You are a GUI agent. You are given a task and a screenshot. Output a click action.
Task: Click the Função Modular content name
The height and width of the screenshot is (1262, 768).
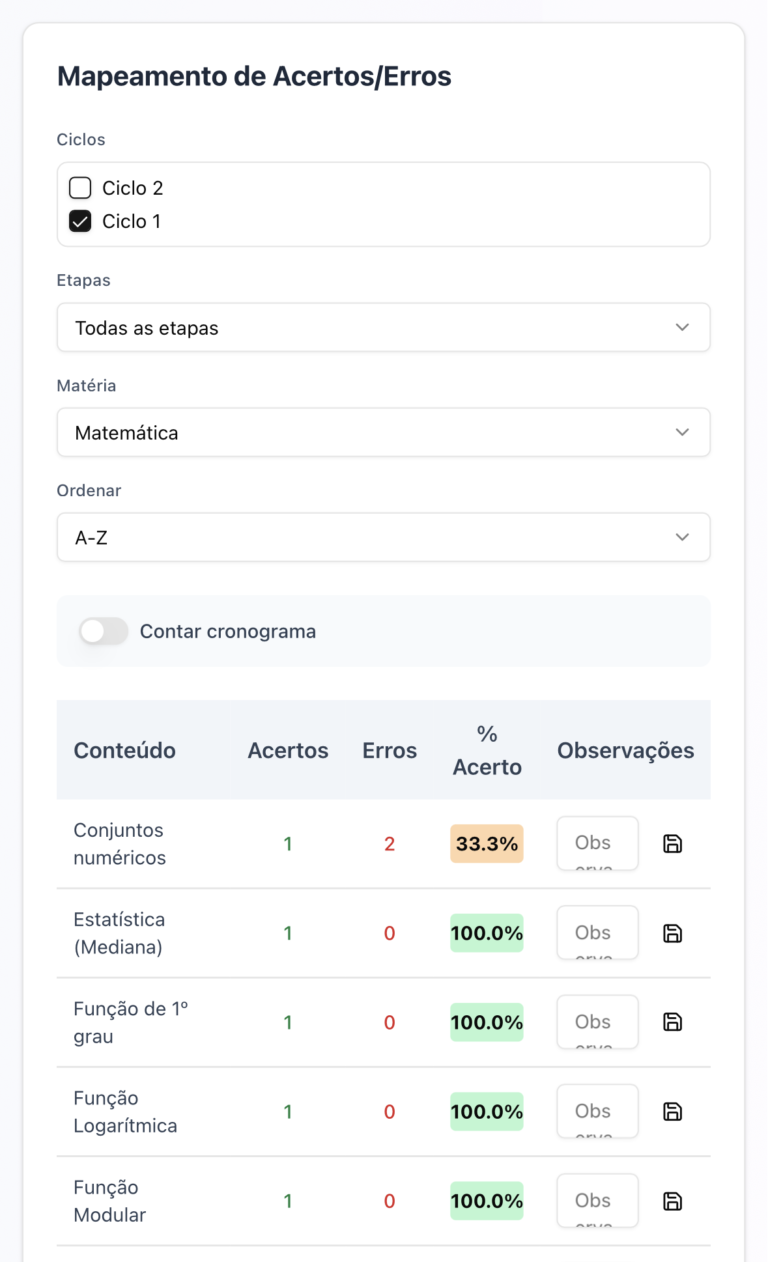click(109, 1201)
